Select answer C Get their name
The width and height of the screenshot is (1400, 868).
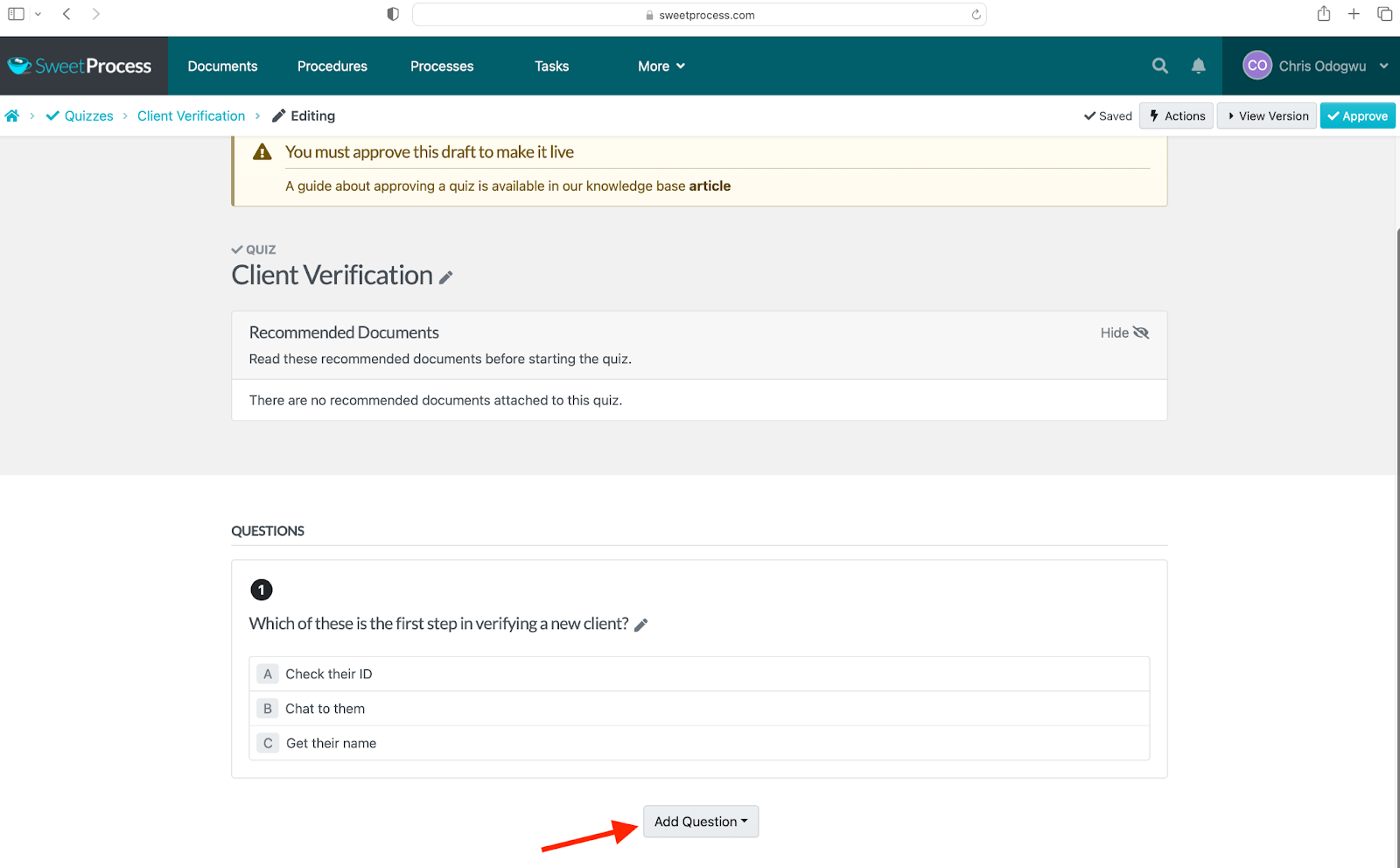coord(331,743)
